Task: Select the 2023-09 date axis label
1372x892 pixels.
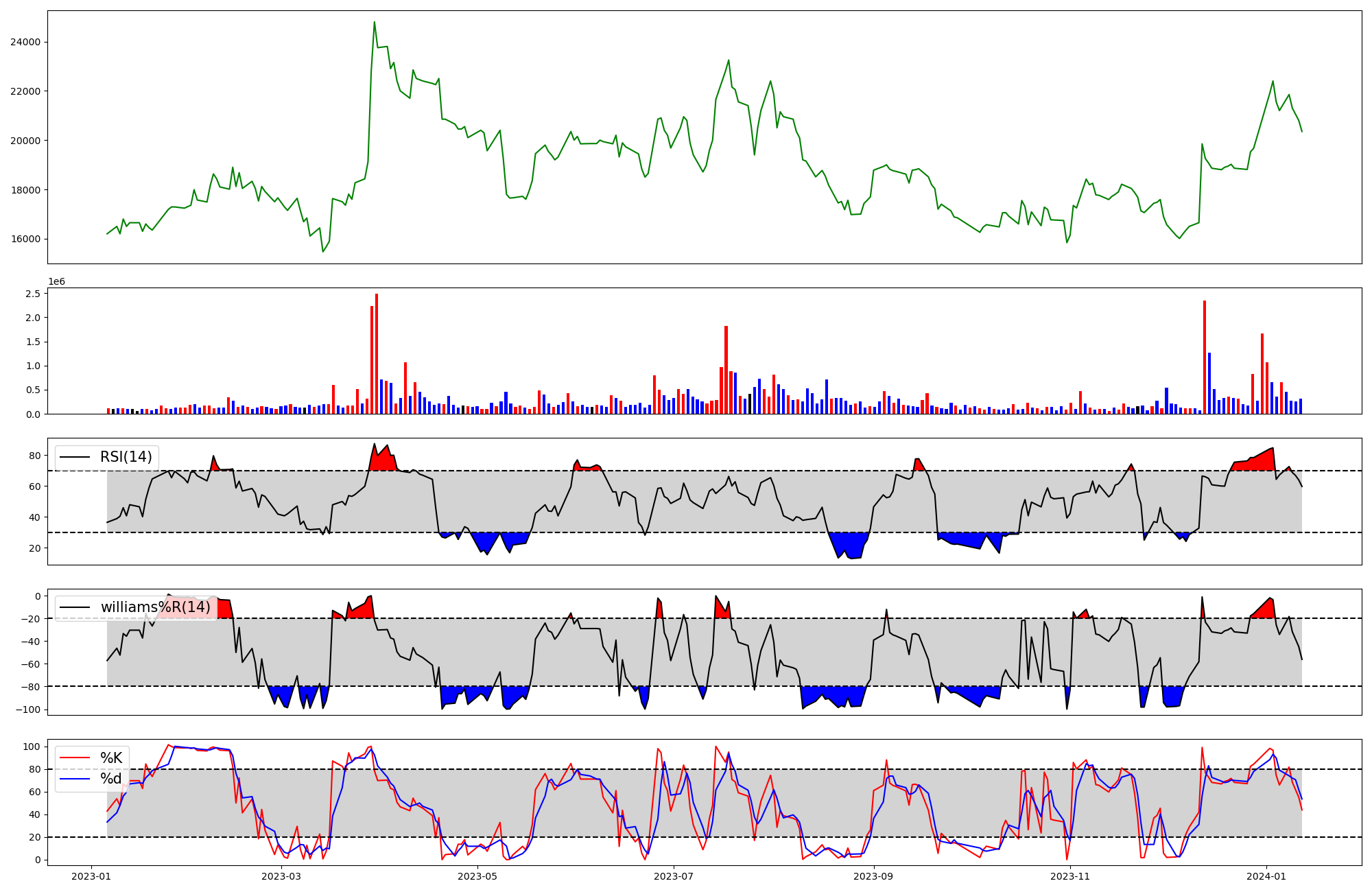Action: [873, 876]
